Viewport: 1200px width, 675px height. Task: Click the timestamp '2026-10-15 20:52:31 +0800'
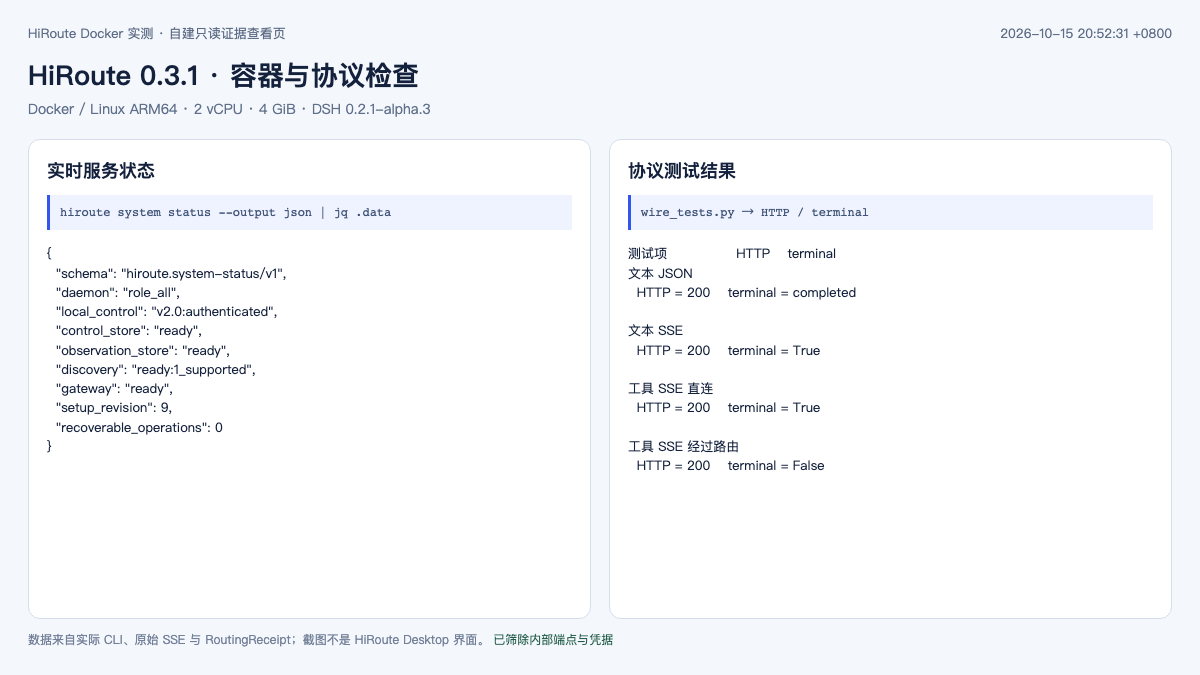[x=1086, y=33]
